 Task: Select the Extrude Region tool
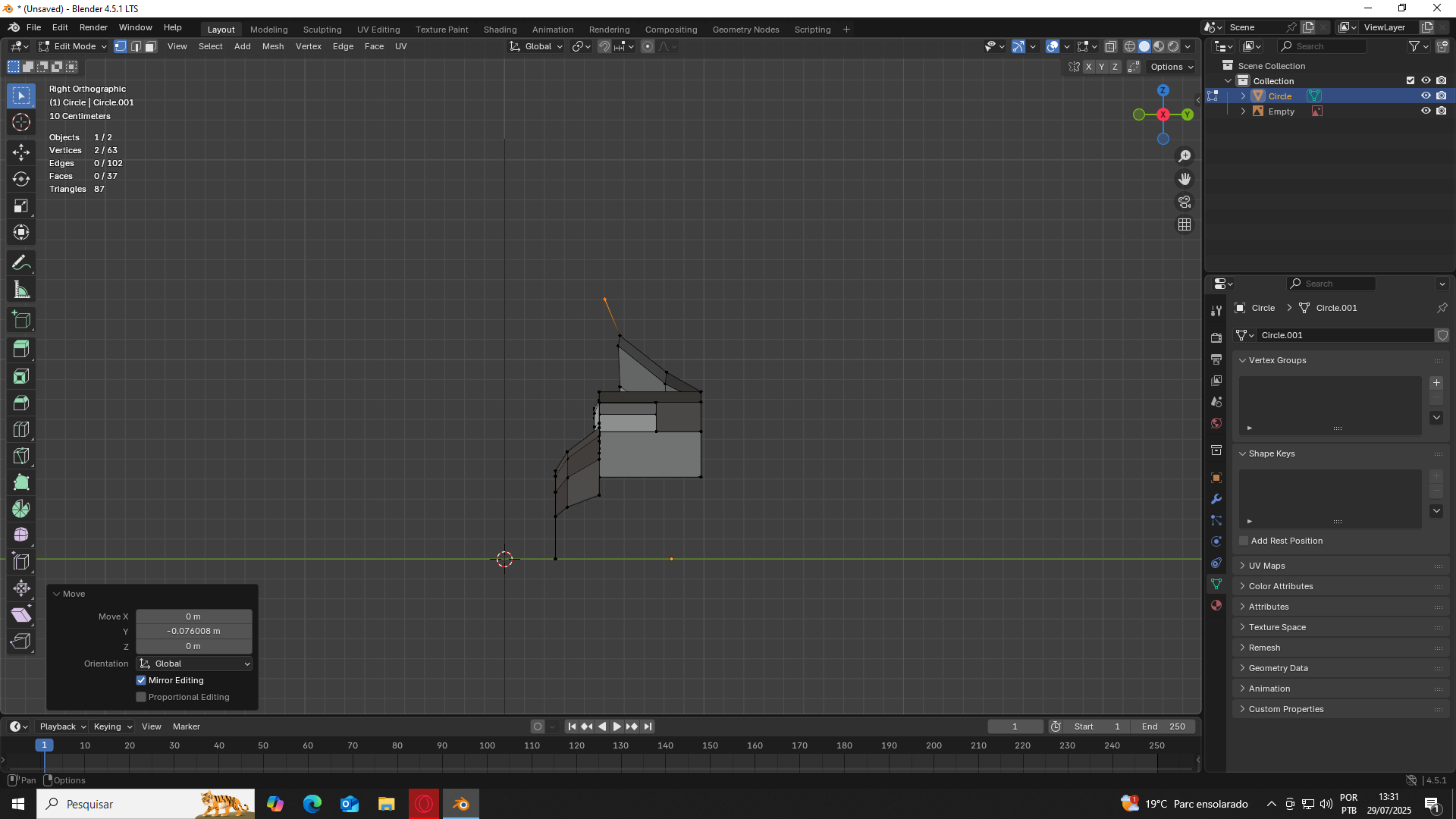pyautogui.click(x=21, y=350)
